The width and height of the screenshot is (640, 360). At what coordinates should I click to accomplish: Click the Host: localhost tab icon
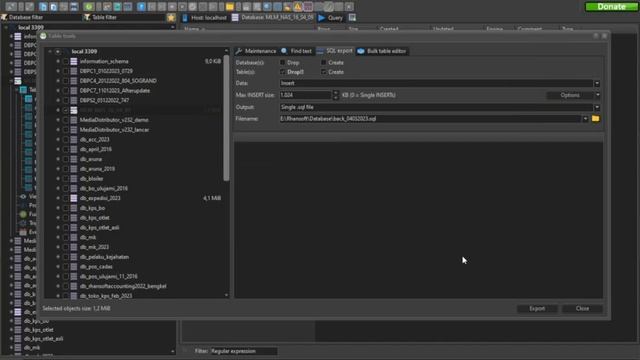pos(185,18)
